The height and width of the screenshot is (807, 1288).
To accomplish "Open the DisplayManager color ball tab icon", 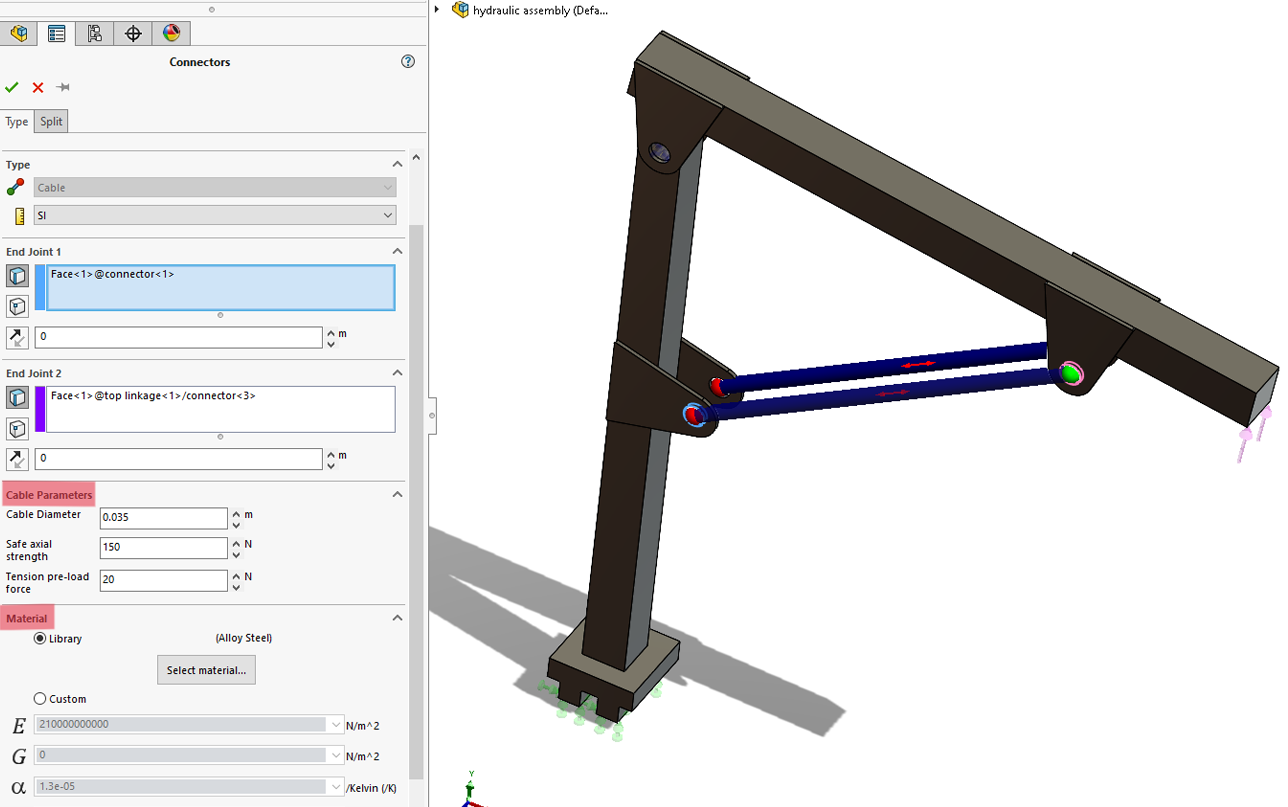I will (x=171, y=33).
